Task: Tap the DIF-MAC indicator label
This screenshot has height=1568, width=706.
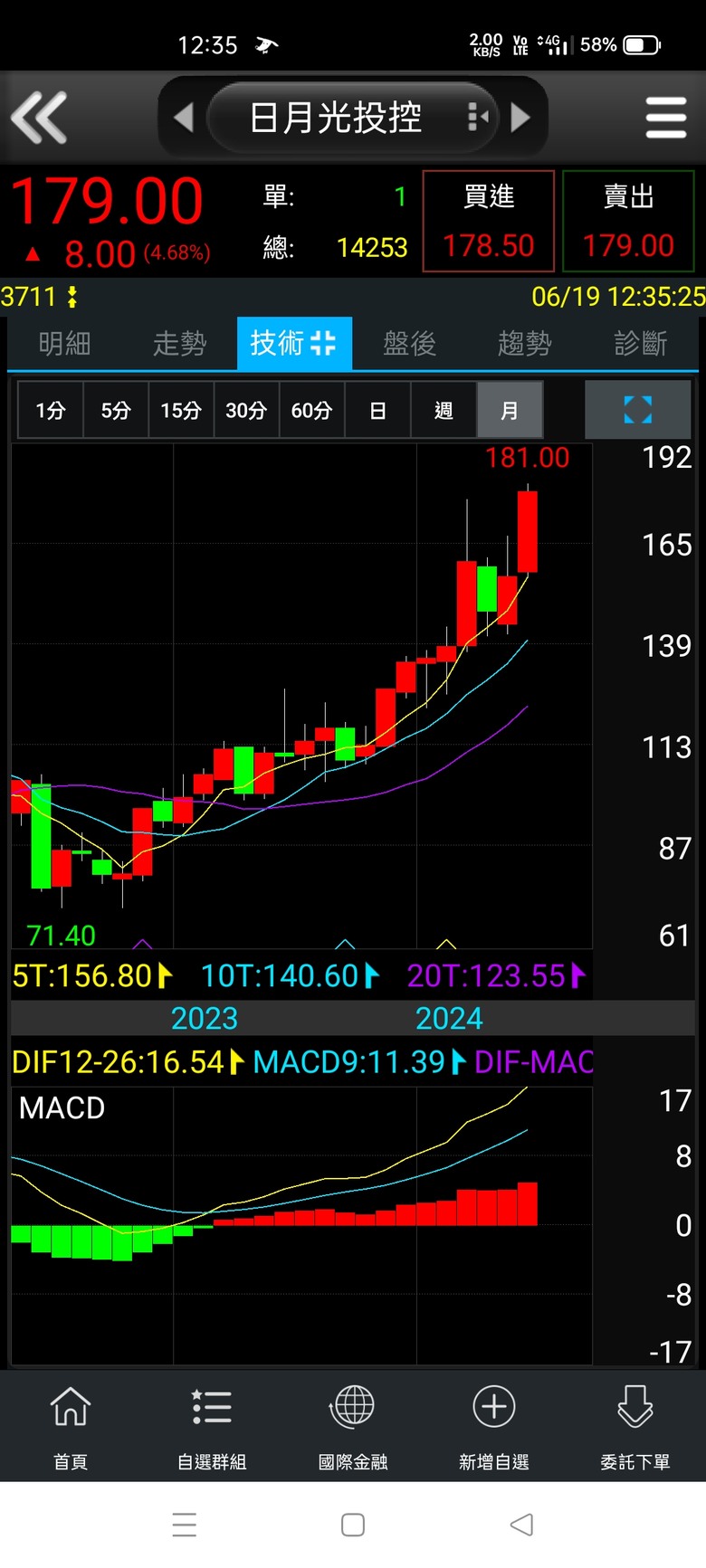Action: [534, 1061]
